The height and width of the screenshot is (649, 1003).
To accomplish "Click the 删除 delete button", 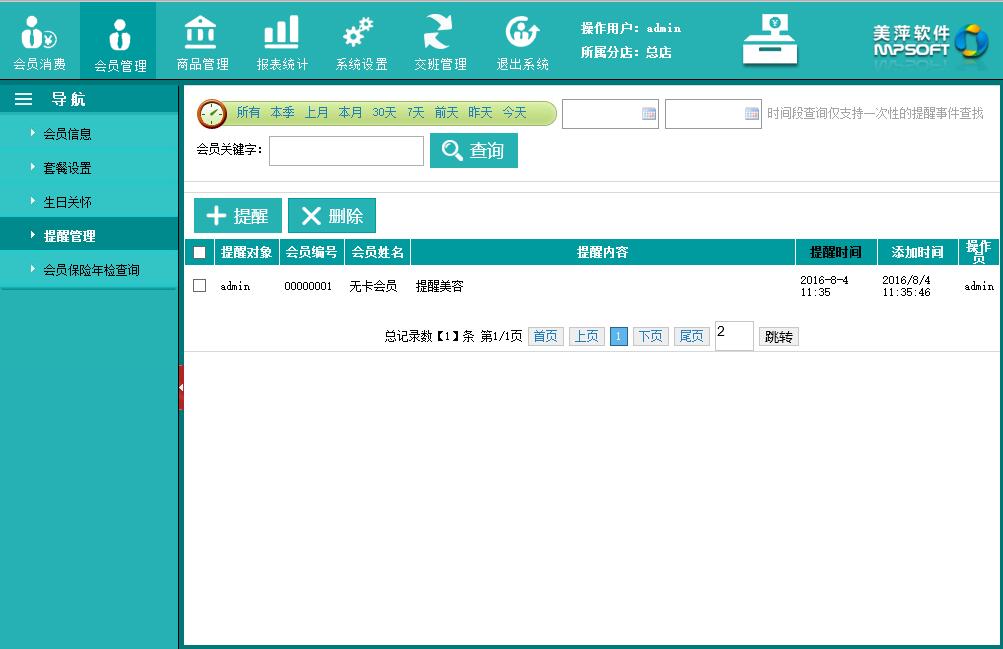I will [332, 216].
